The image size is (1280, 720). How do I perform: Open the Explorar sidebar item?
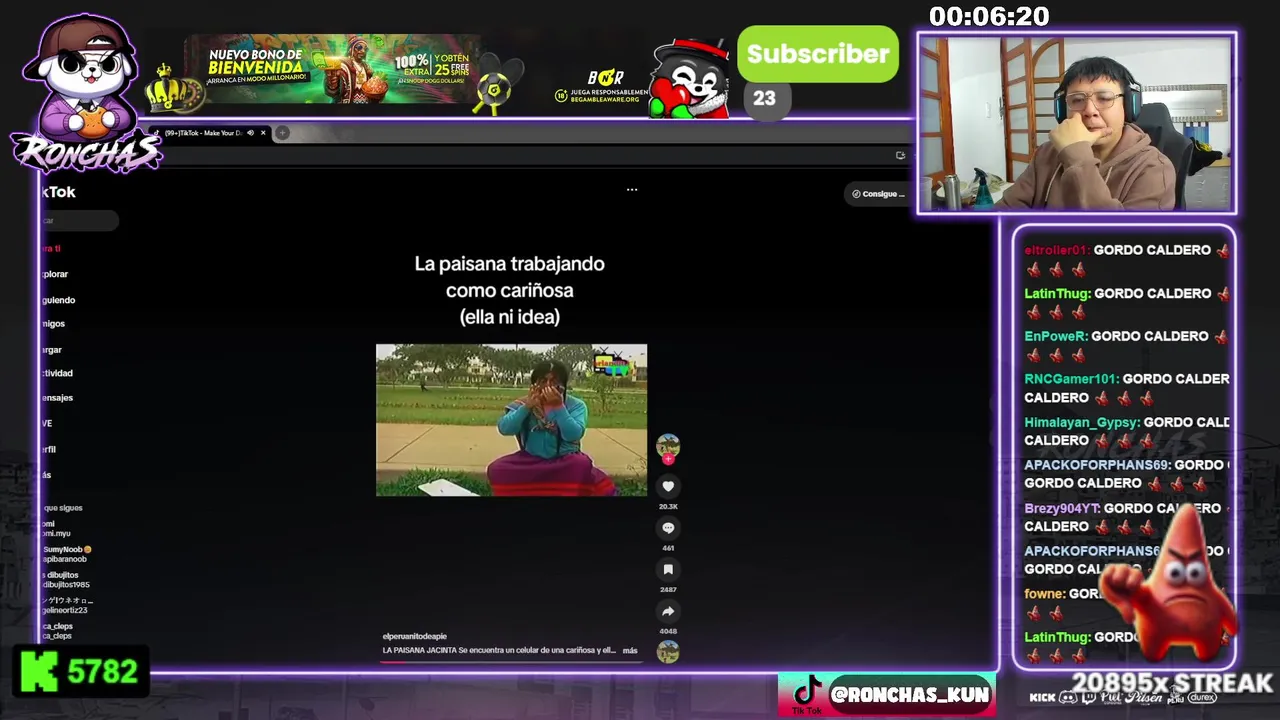coord(55,274)
